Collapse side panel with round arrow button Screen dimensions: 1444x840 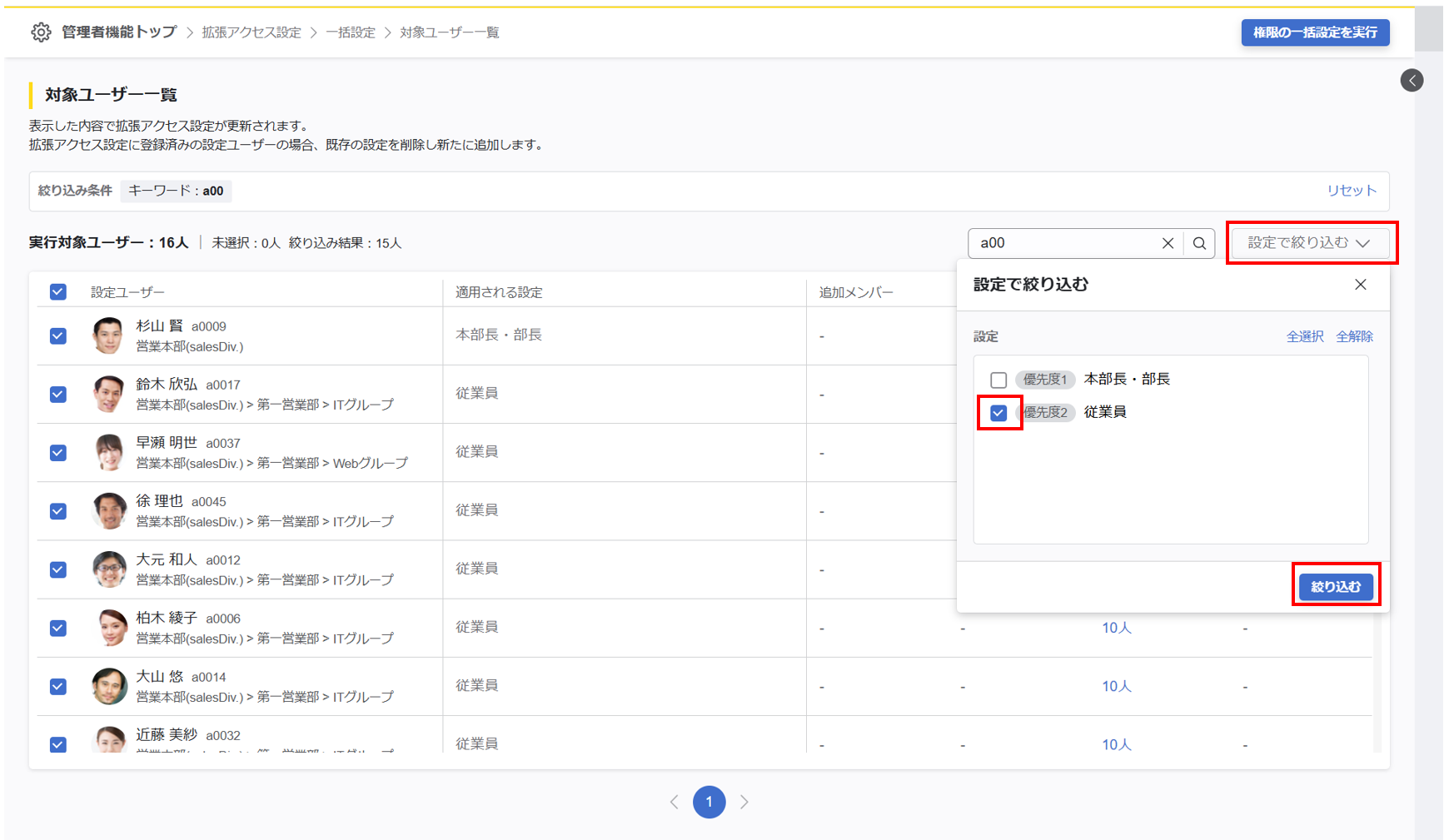[x=1412, y=81]
